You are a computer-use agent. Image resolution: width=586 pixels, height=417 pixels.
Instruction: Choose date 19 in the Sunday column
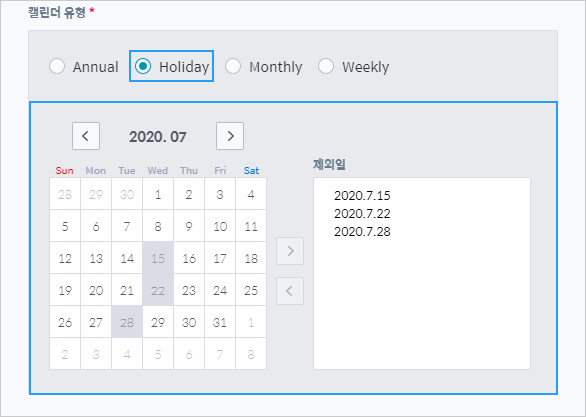[x=65, y=290]
